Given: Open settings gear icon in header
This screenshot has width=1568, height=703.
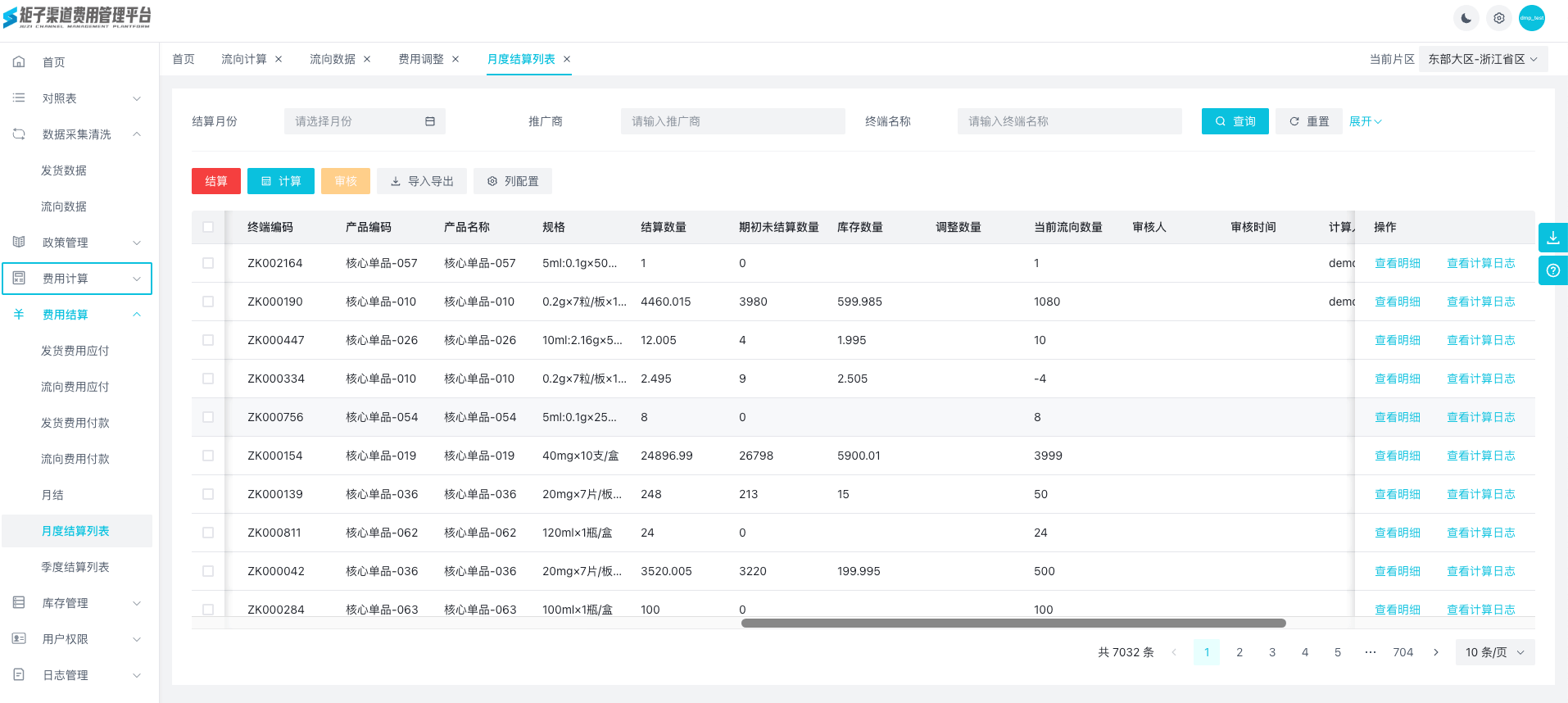Looking at the screenshot, I should 1498,18.
